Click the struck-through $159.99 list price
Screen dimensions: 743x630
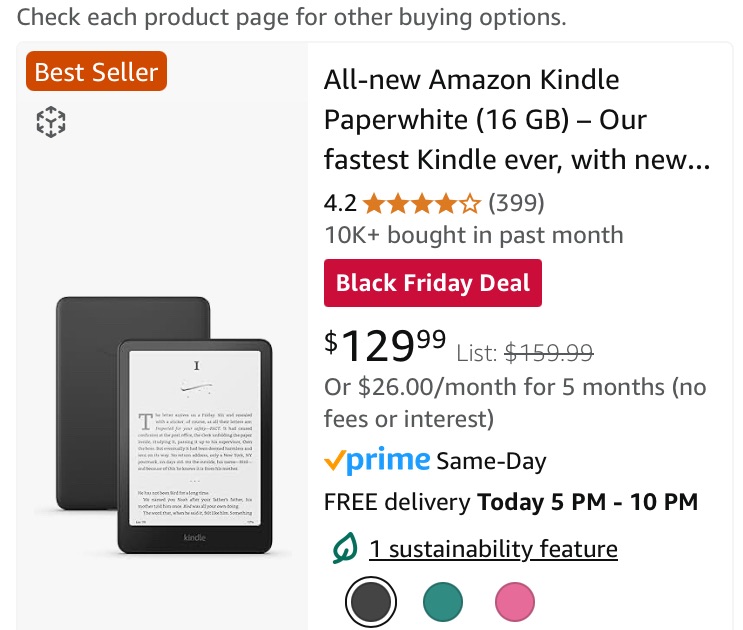coord(548,352)
